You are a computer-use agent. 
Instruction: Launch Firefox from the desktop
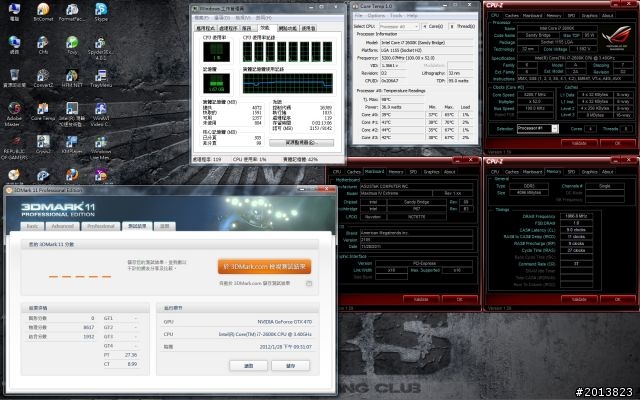coord(72,175)
